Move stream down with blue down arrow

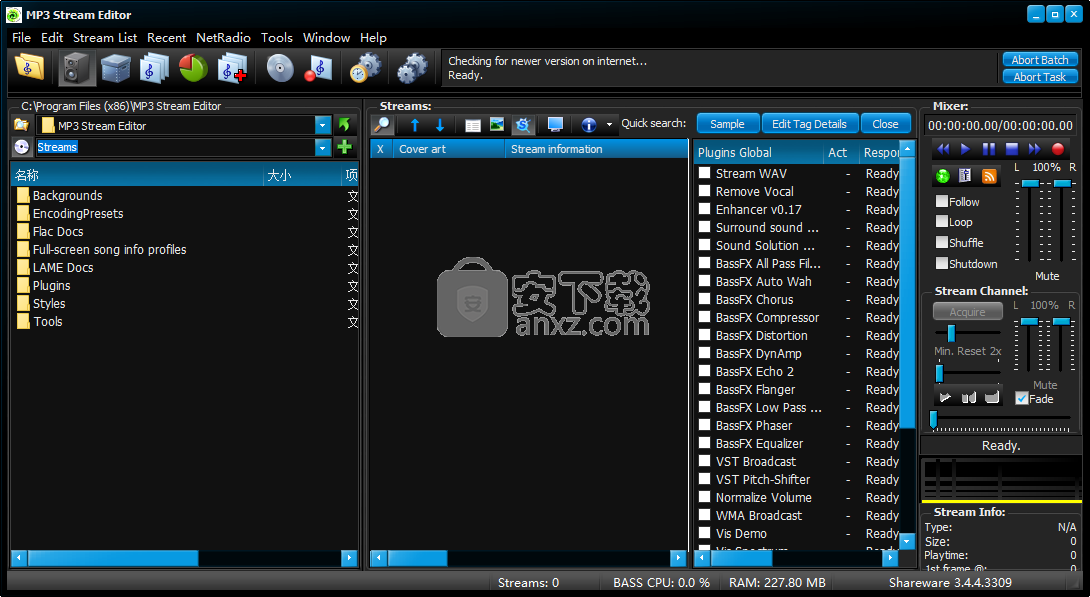[440, 125]
